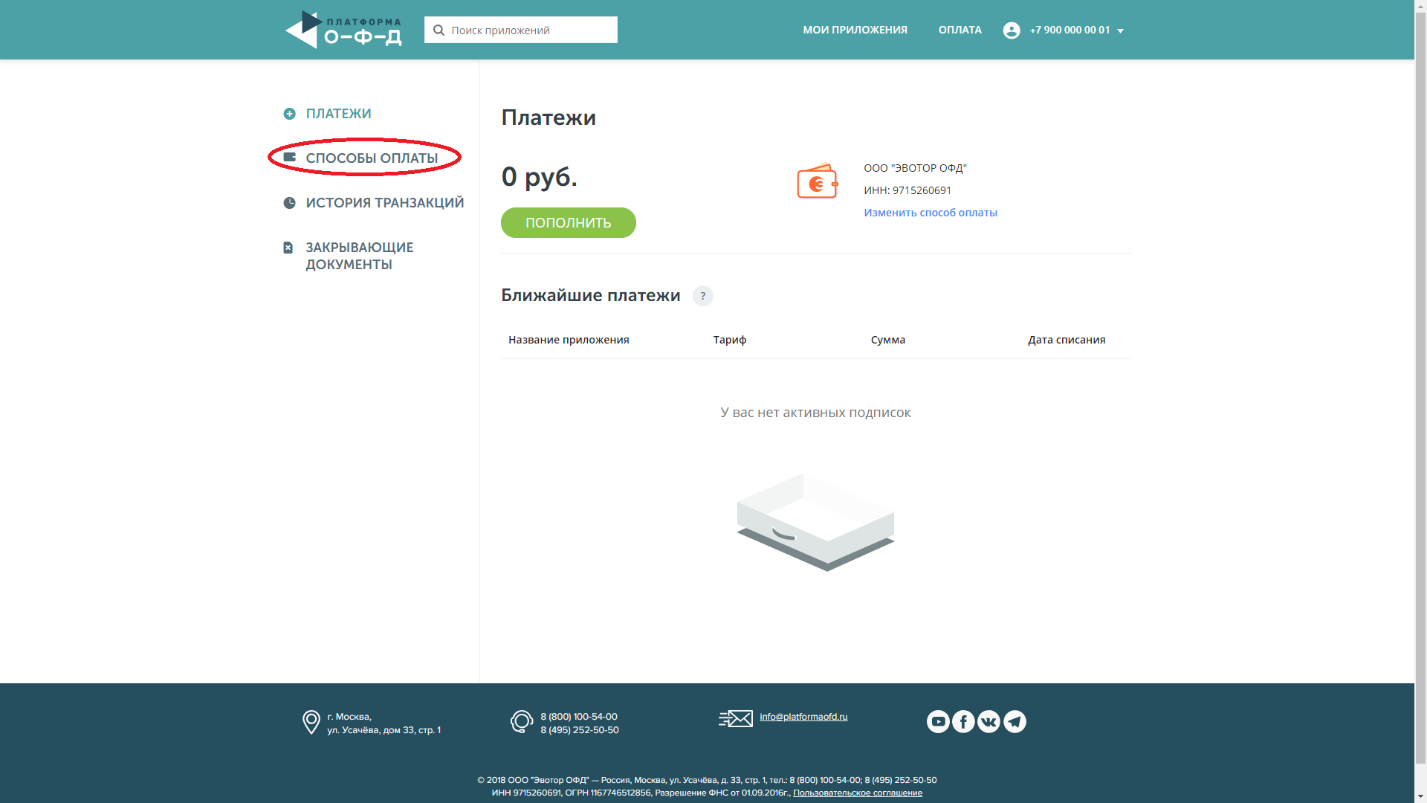
Task: Click the clock icon beside История транзакций
Action: coord(290,203)
